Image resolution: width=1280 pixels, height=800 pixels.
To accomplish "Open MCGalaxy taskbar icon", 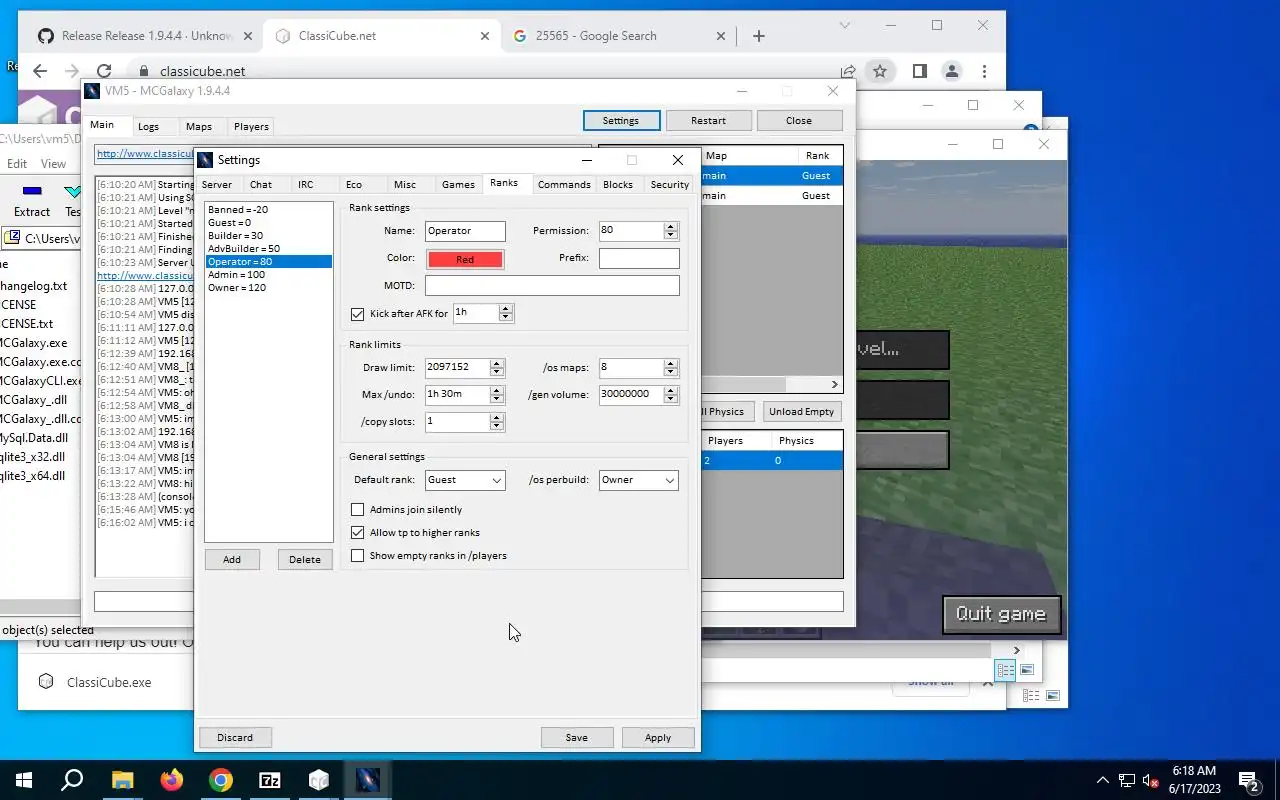I will point(368,780).
